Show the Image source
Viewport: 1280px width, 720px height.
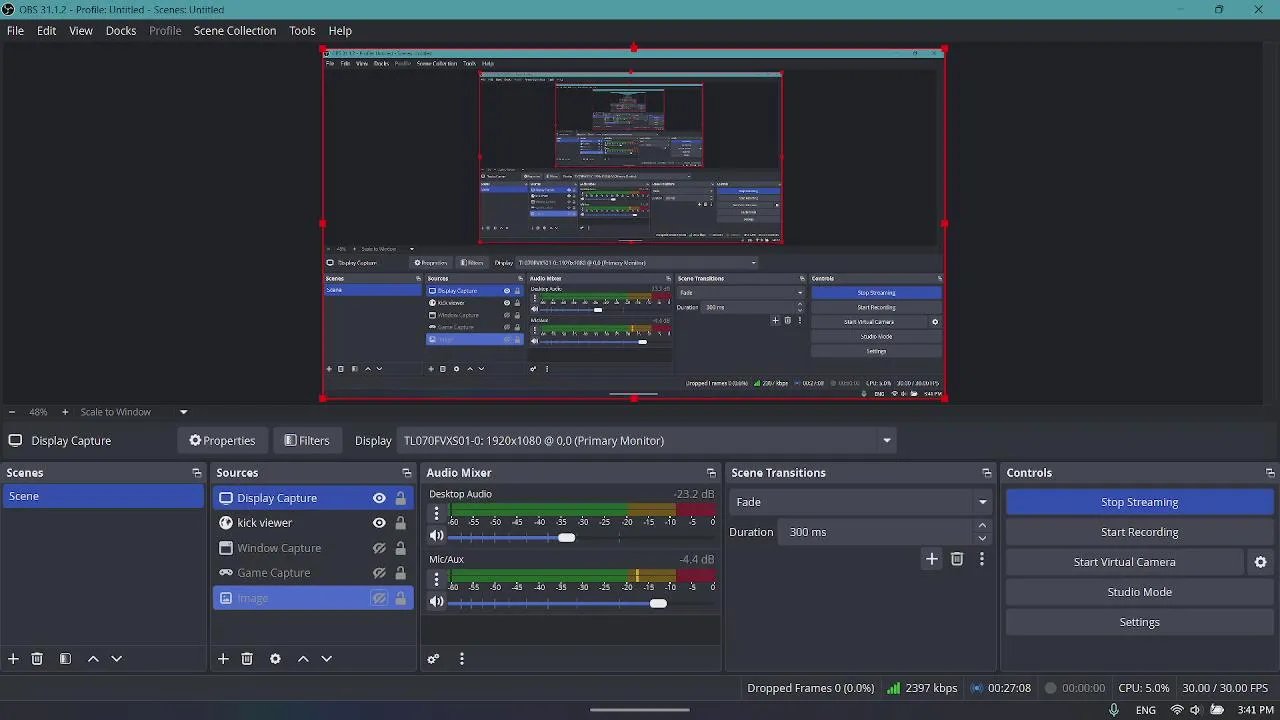379,598
